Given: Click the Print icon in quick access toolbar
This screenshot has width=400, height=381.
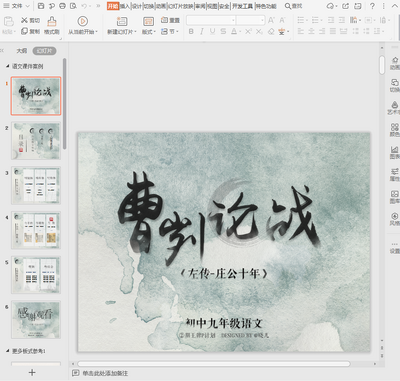Looking at the screenshot, I should (x=62, y=6).
